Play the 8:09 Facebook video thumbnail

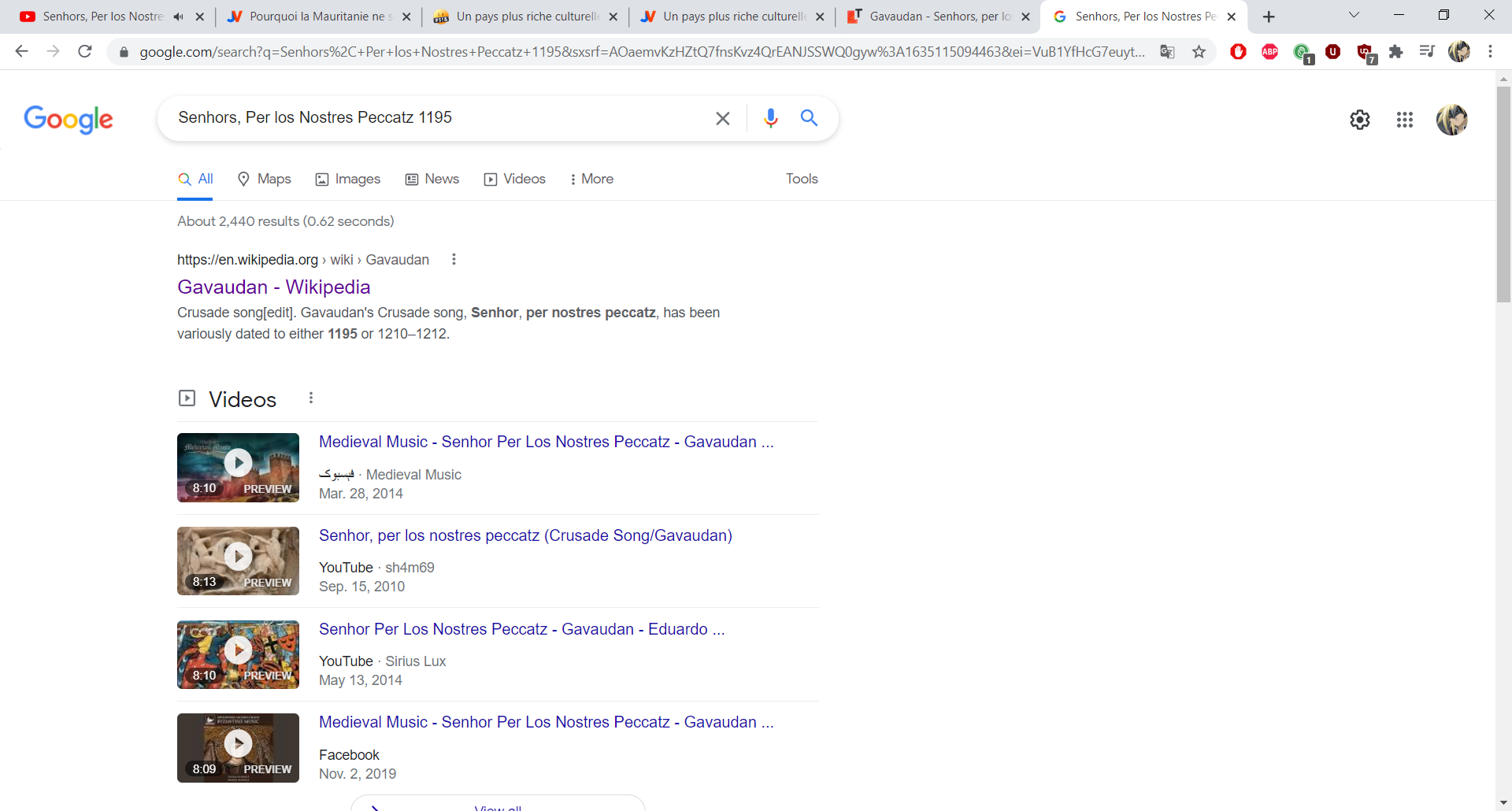(238, 748)
